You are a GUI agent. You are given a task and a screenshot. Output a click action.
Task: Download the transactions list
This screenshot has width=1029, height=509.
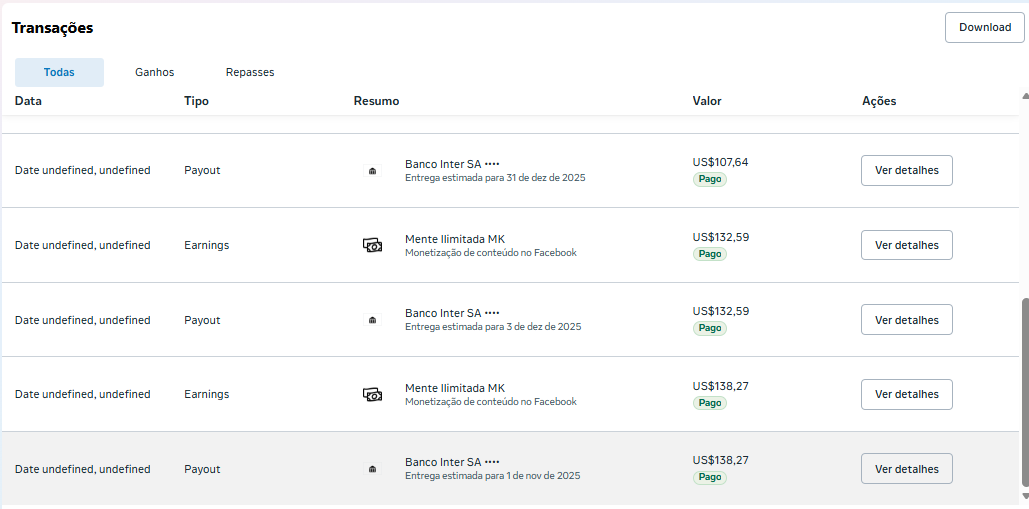(984, 27)
